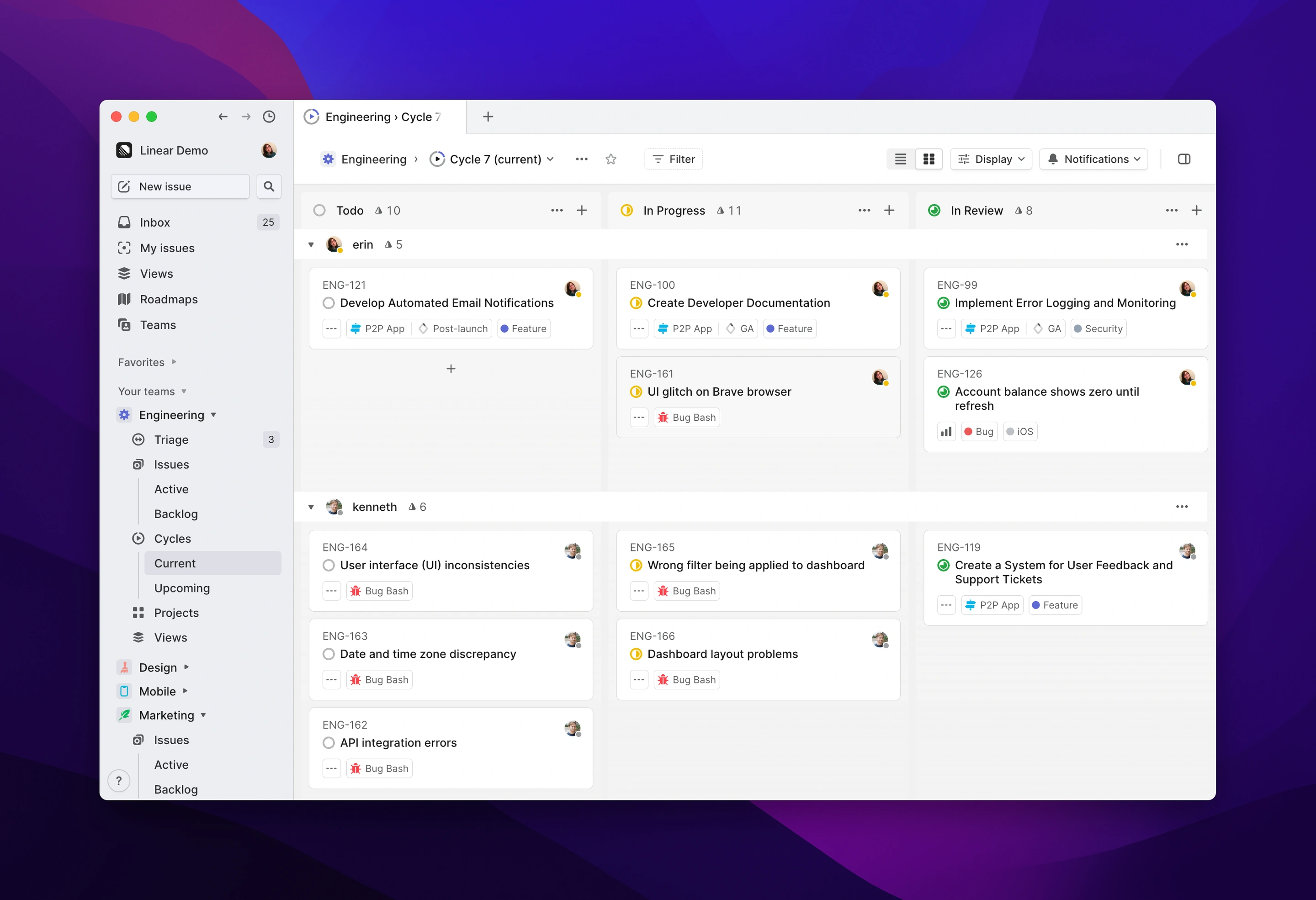The width and height of the screenshot is (1316, 900).
Task: Click assignee avatar on ENG-100 card
Action: [880, 289]
